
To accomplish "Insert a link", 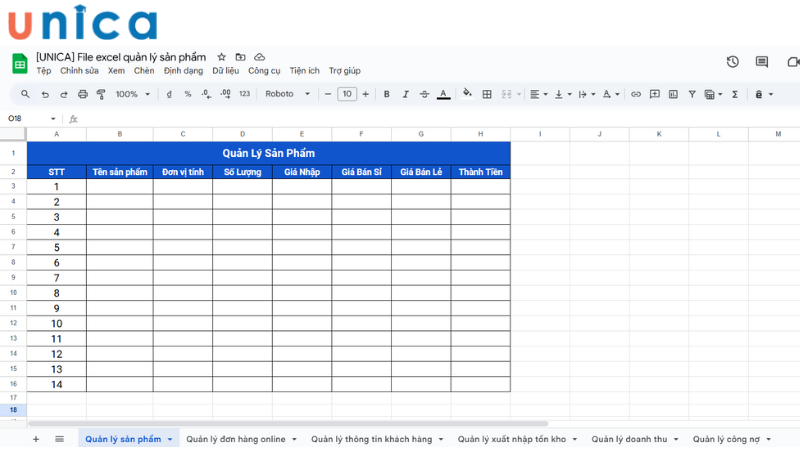I will [636, 94].
